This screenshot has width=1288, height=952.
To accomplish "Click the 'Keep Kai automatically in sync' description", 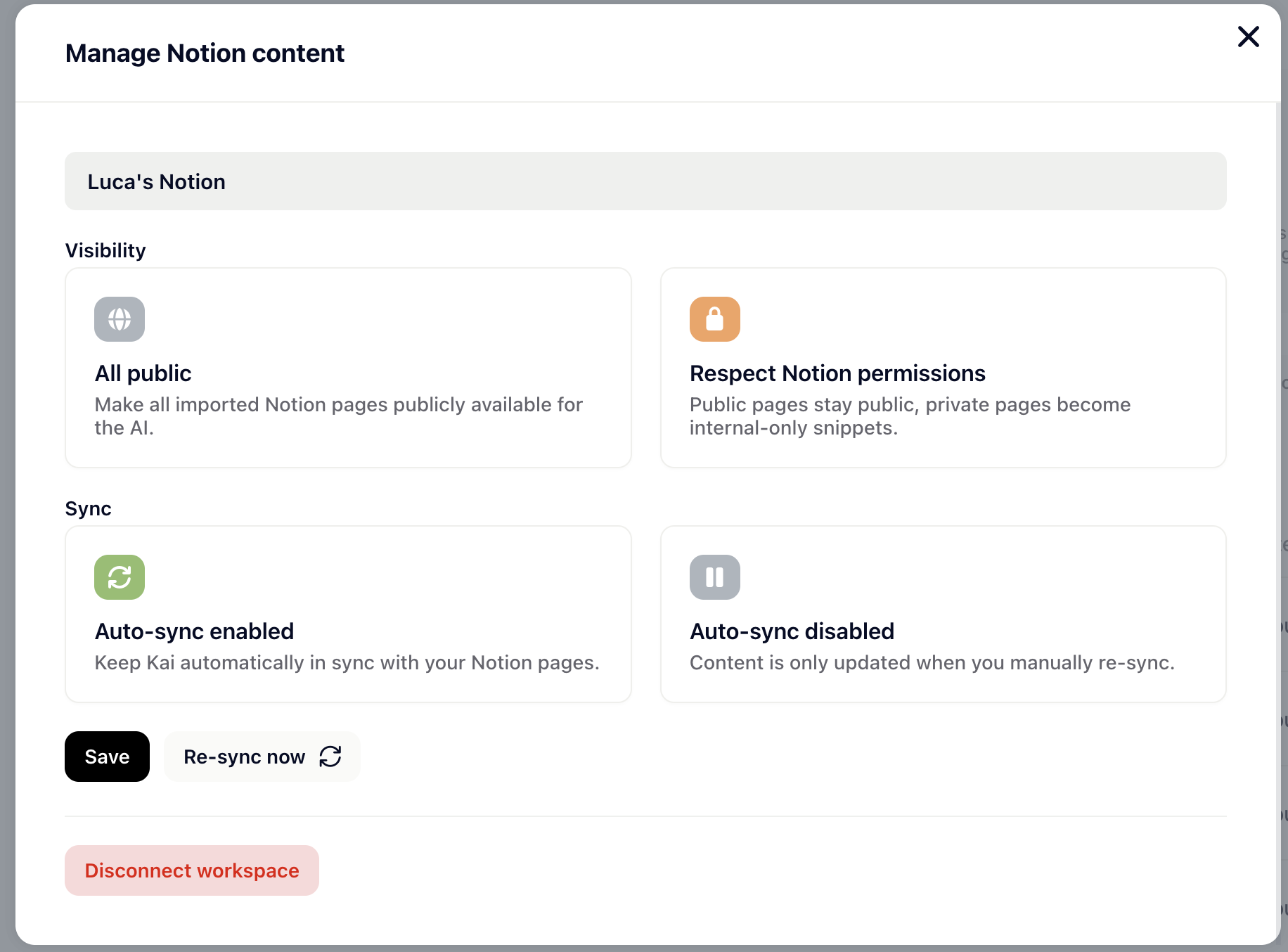I will pos(347,662).
